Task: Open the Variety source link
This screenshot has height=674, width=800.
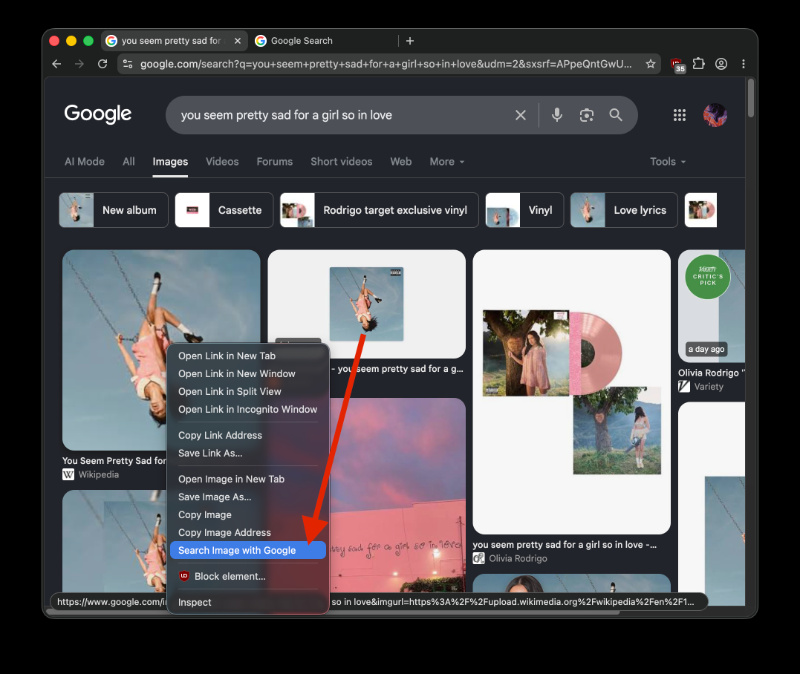Action: coord(701,387)
